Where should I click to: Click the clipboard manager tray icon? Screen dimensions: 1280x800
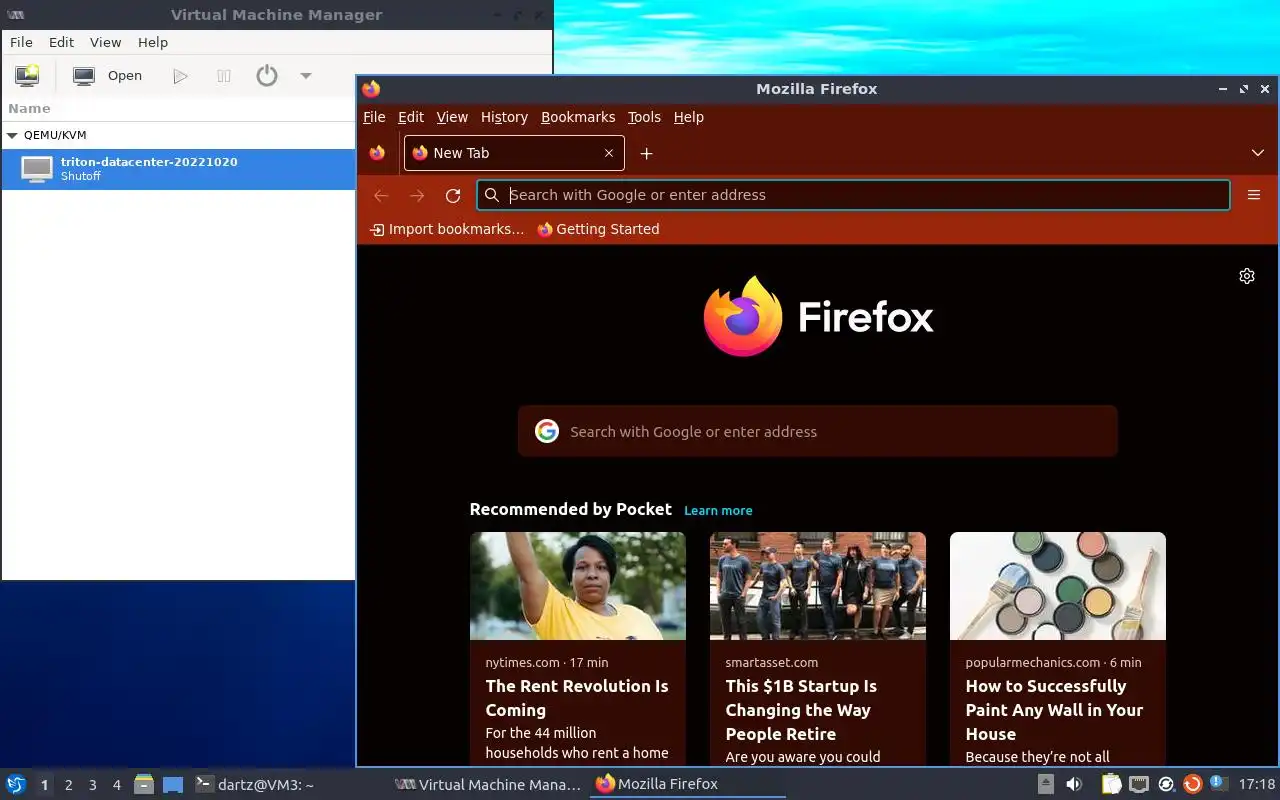(x=1111, y=784)
